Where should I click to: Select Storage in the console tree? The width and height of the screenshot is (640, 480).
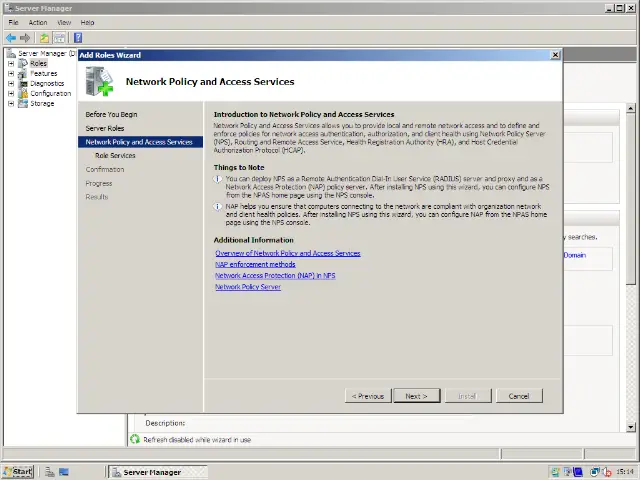click(x=42, y=104)
